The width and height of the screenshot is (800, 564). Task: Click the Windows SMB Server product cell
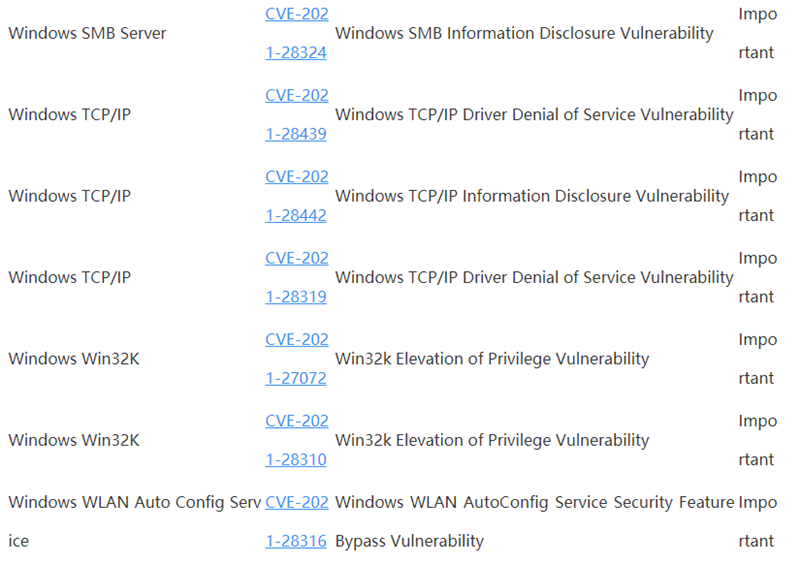[87, 33]
